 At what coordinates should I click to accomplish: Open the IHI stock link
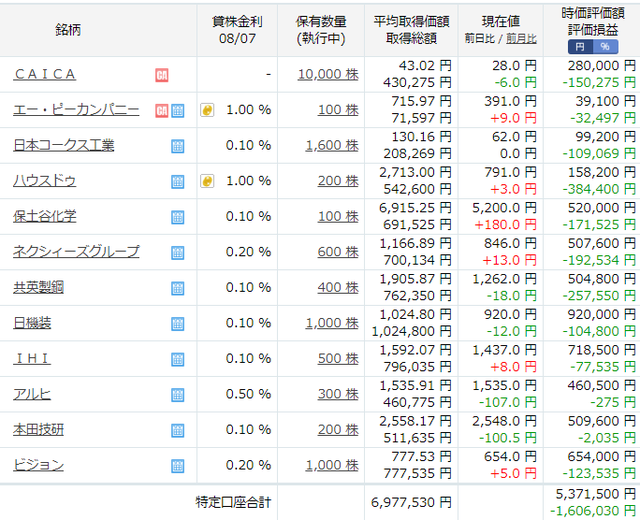click(32, 358)
